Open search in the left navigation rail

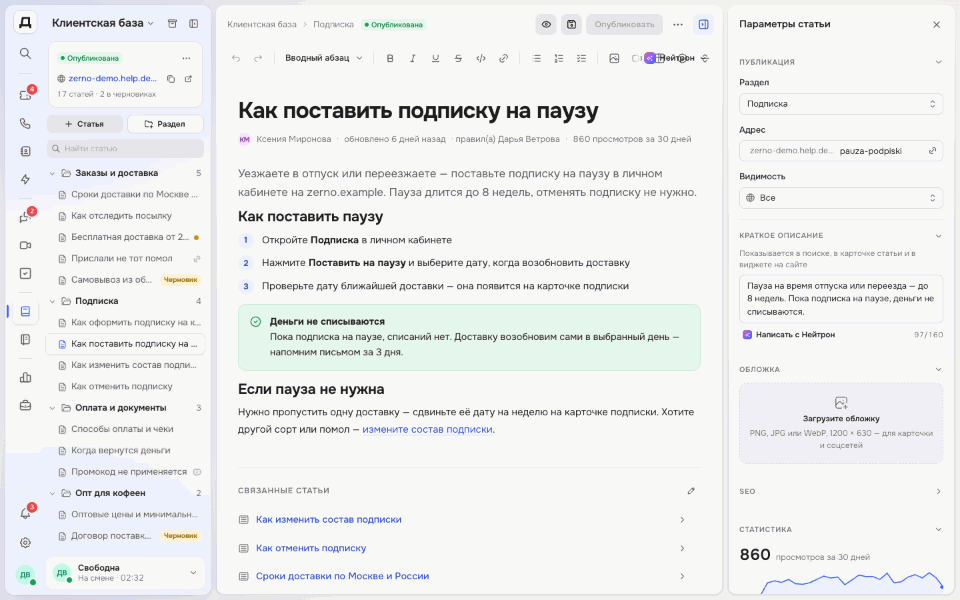(25, 53)
